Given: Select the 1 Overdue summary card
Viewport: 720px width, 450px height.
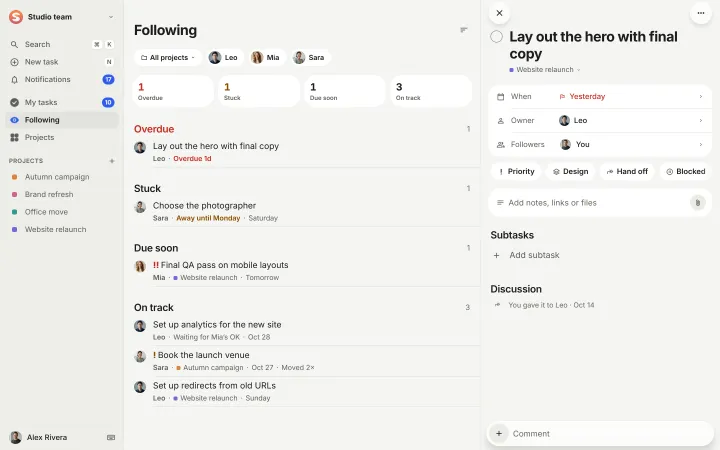Looking at the screenshot, I should (173, 91).
